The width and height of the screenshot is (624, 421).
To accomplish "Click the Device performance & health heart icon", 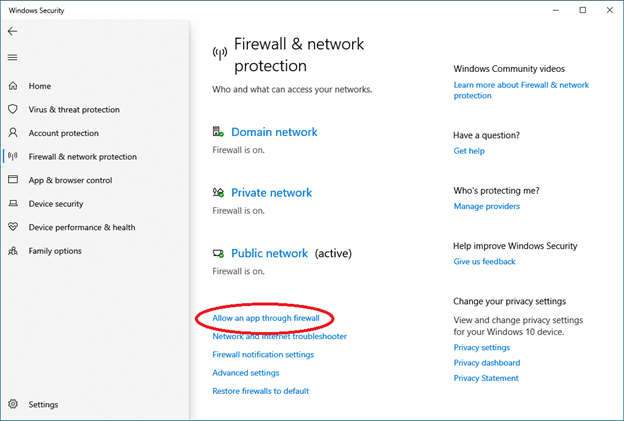I will 13,227.
